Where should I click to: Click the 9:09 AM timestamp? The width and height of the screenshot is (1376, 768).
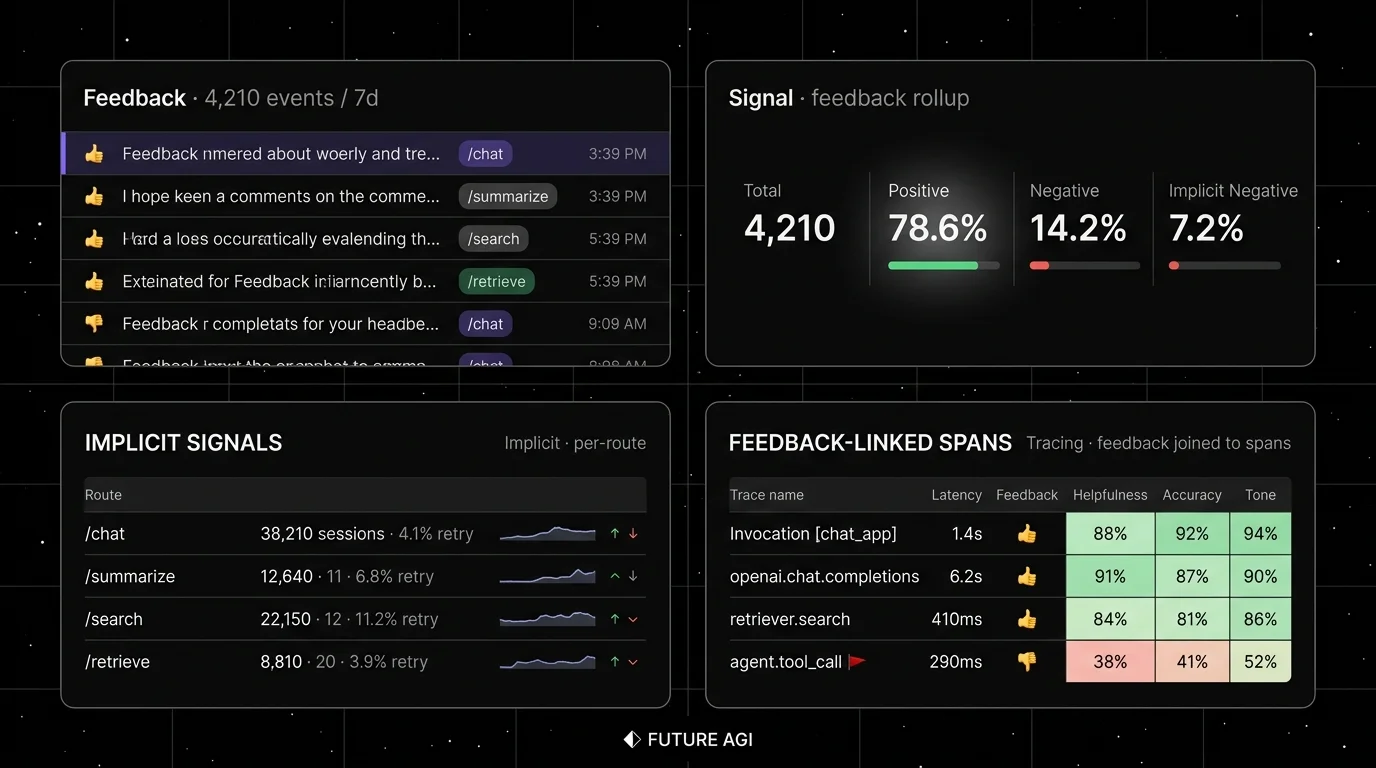[618, 324]
